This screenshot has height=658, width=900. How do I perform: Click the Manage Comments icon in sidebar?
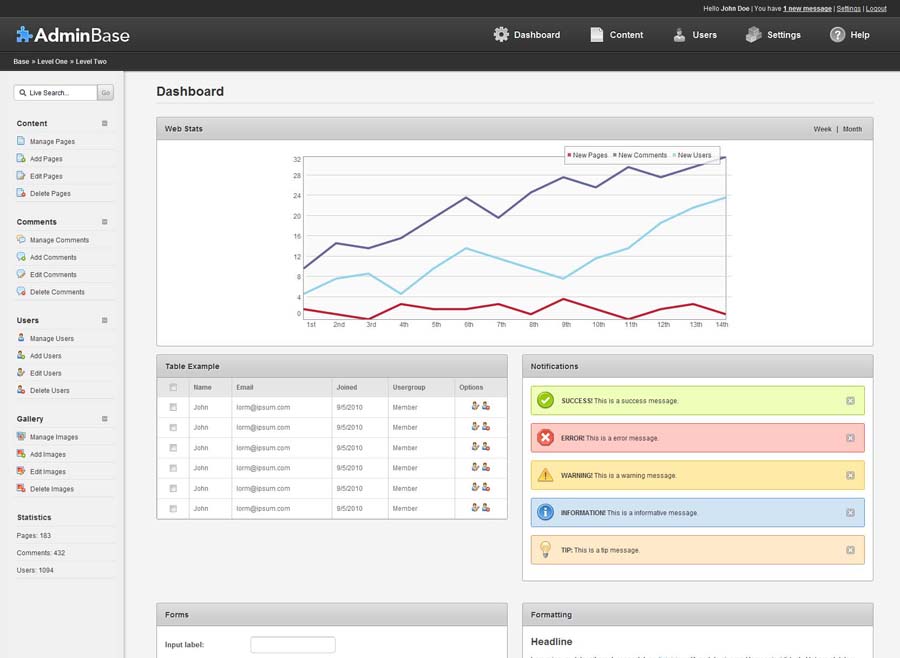point(21,240)
